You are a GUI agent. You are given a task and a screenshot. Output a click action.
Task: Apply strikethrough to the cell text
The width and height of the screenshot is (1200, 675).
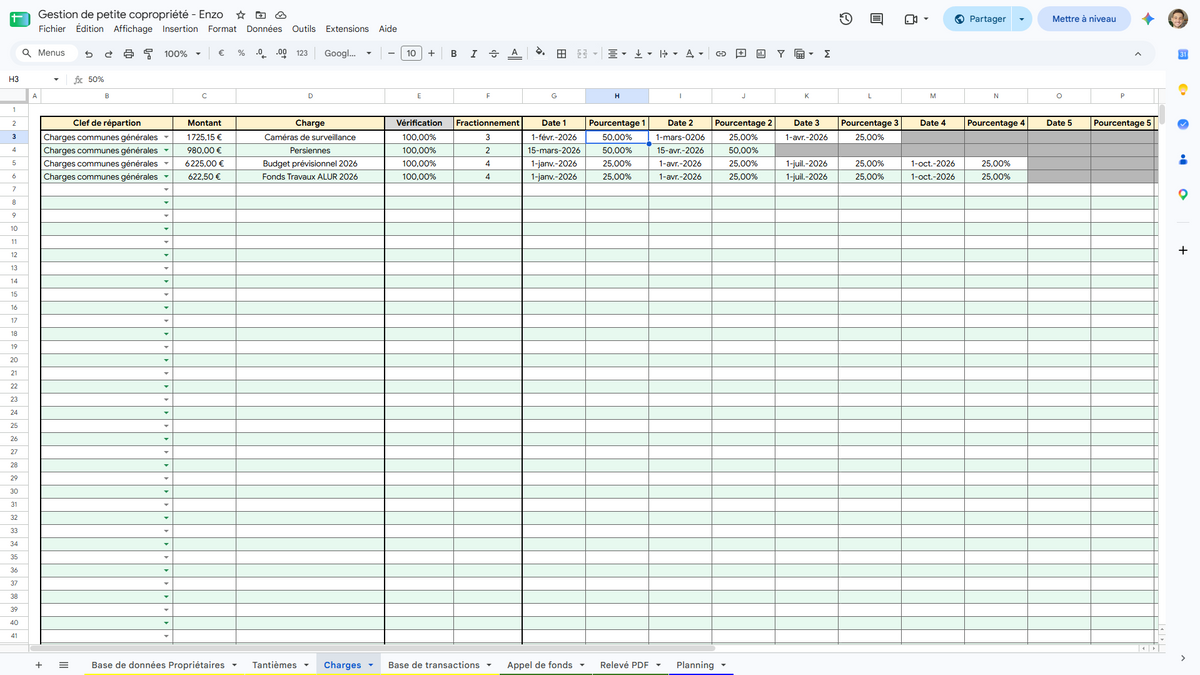pyautogui.click(x=494, y=53)
